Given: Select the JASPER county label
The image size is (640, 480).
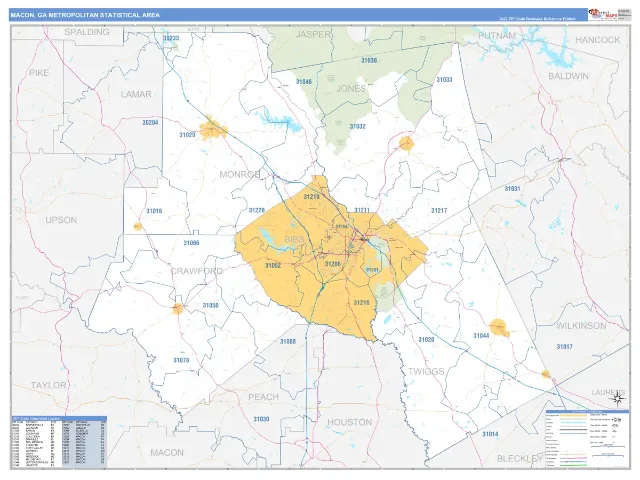Looking at the screenshot, I should pyautogui.click(x=313, y=34).
